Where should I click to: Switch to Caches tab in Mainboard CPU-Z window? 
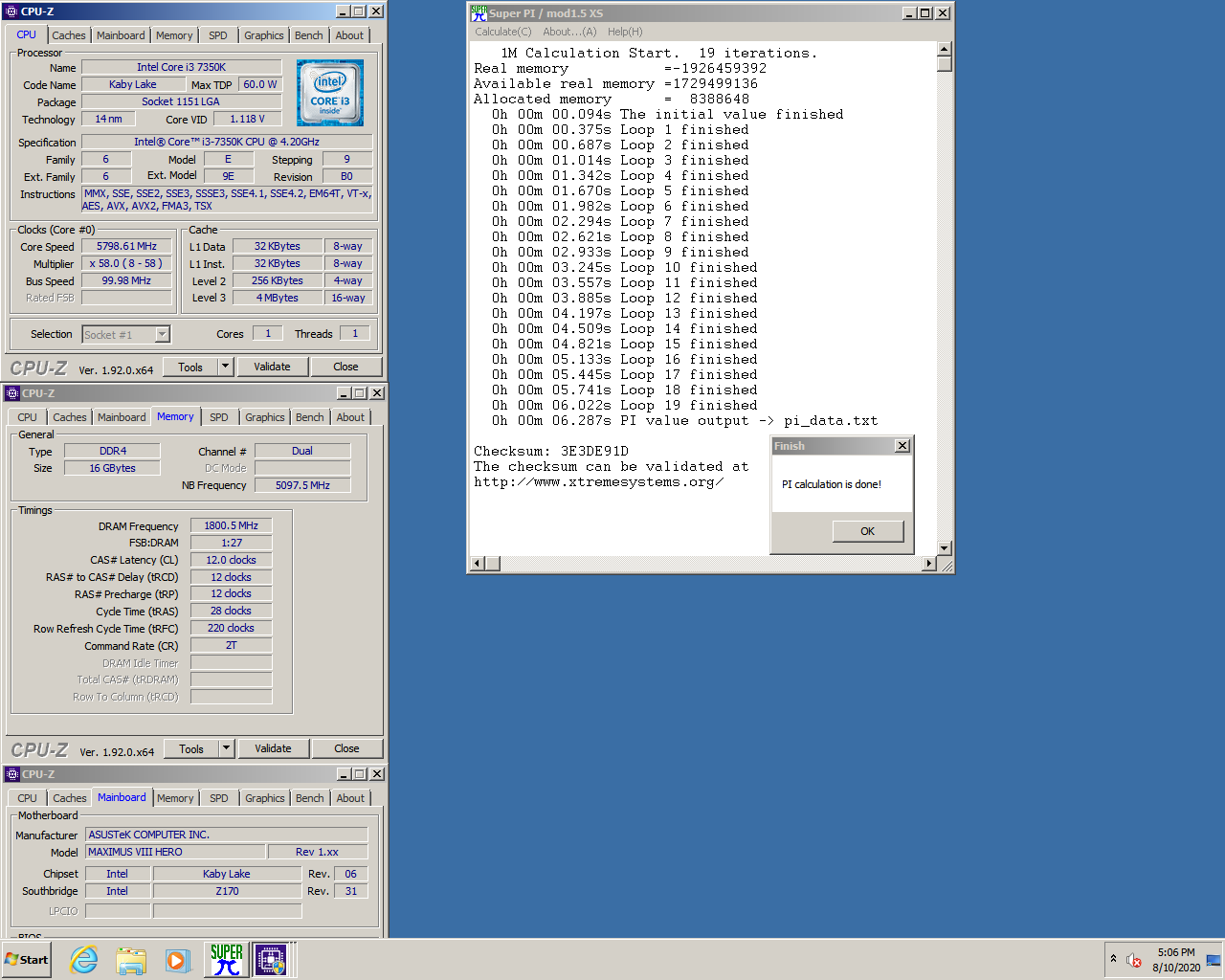tap(70, 798)
